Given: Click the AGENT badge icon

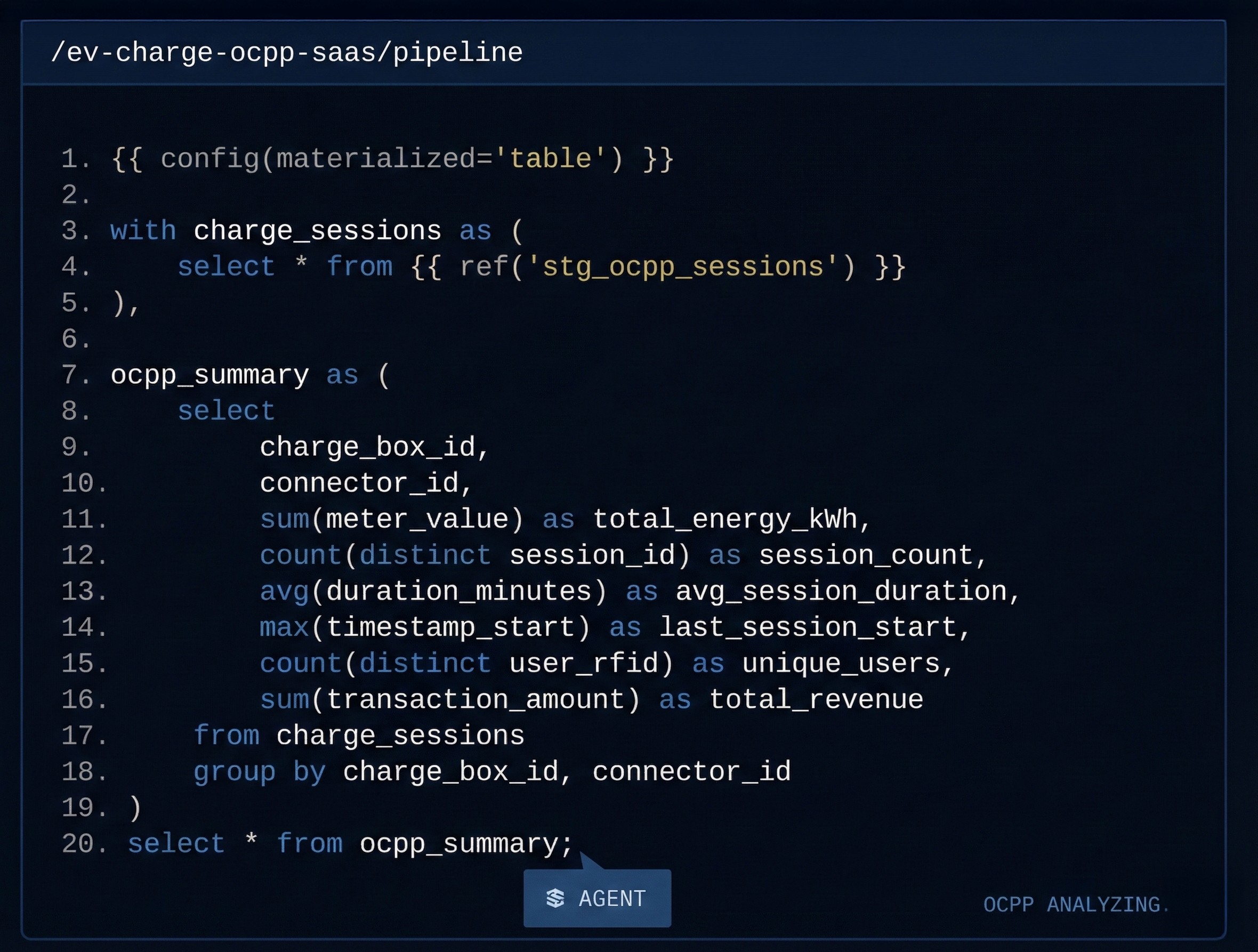Looking at the screenshot, I should 555,899.
